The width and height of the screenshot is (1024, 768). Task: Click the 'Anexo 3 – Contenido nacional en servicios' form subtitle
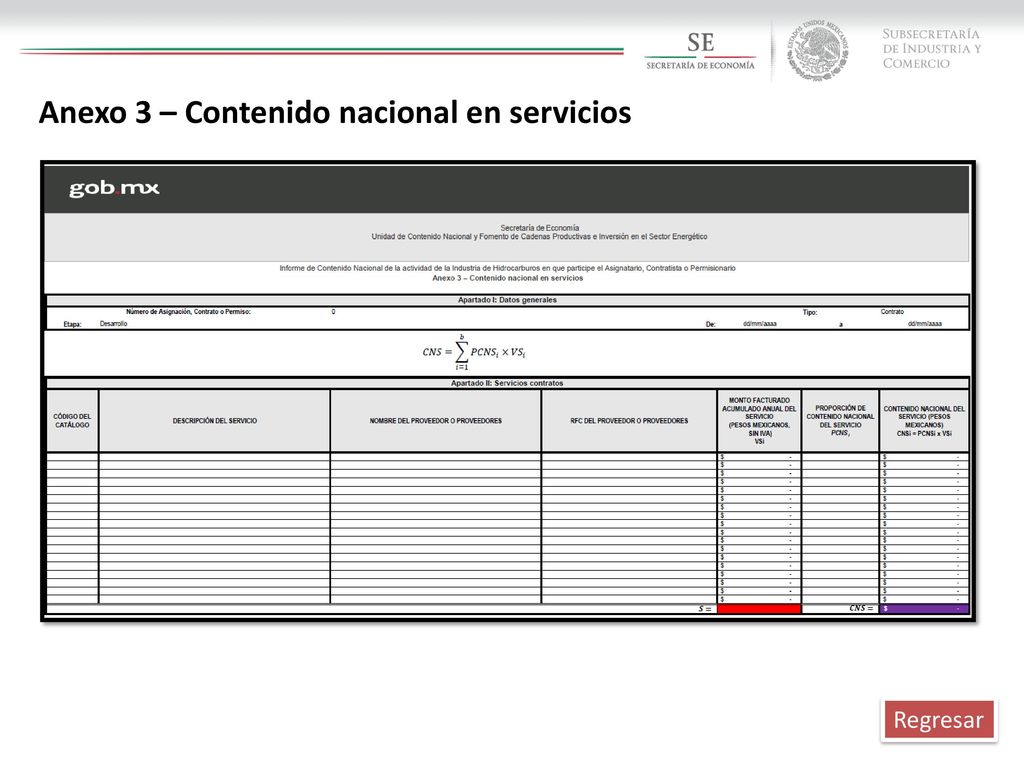[507, 278]
